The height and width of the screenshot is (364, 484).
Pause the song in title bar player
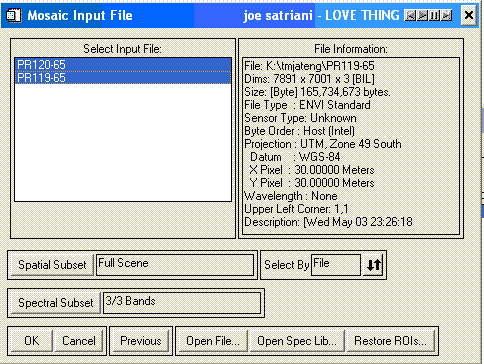click(434, 15)
